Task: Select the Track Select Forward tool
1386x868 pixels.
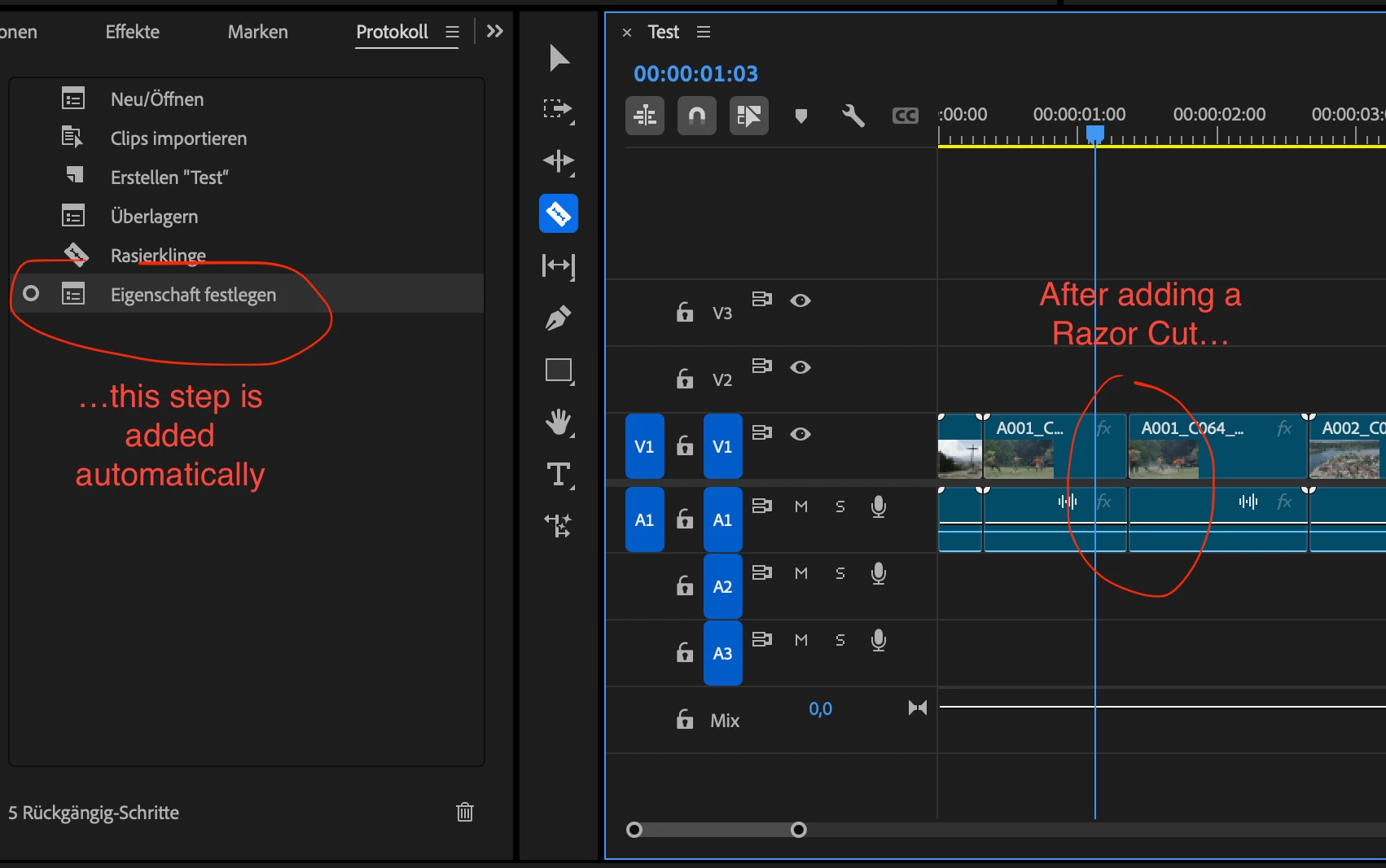Action: [x=559, y=110]
